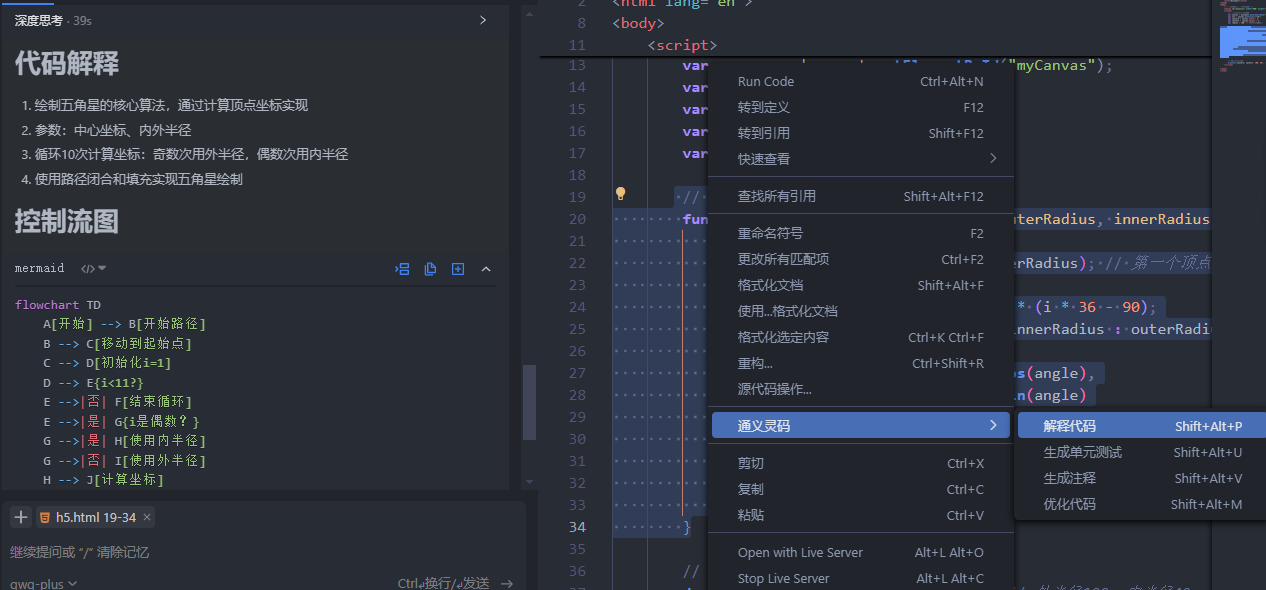The width and height of the screenshot is (1266, 590).
Task: Remove the h5.html 19-34 context chip
Action: point(147,517)
